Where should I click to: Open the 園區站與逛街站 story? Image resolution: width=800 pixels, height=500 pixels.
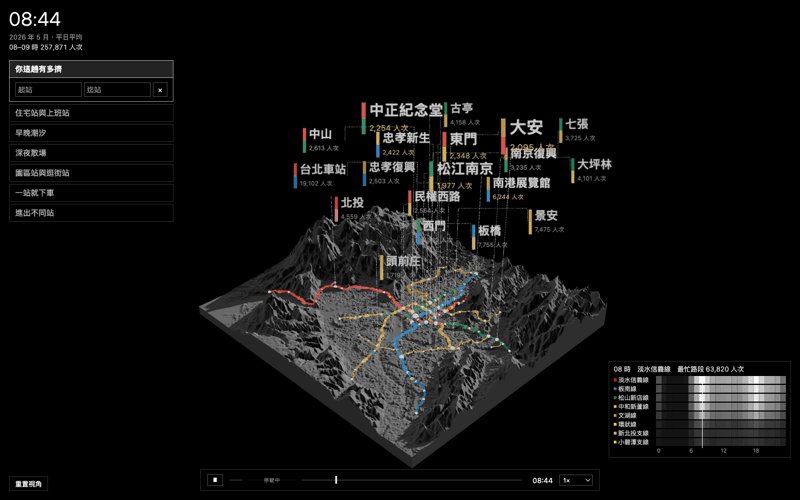click(x=91, y=173)
